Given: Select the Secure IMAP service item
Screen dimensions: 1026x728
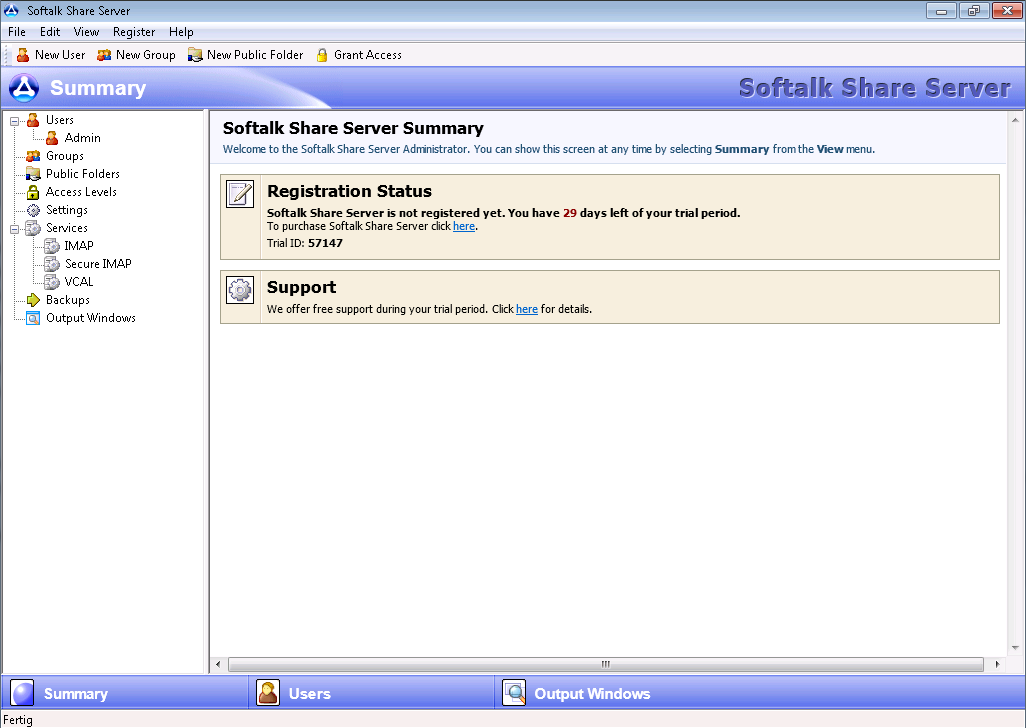Looking at the screenshot, I should (98, 264).
